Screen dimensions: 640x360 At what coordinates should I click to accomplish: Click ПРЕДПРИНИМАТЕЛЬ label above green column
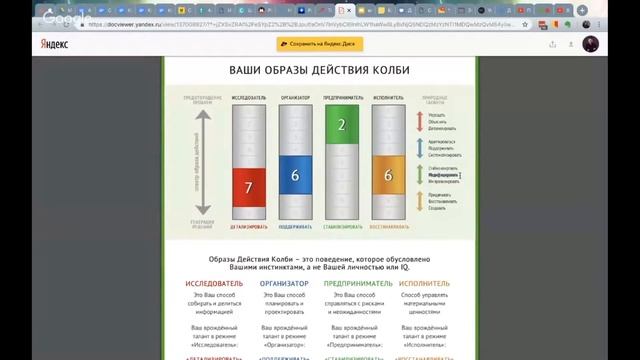[x=343, y=98]
